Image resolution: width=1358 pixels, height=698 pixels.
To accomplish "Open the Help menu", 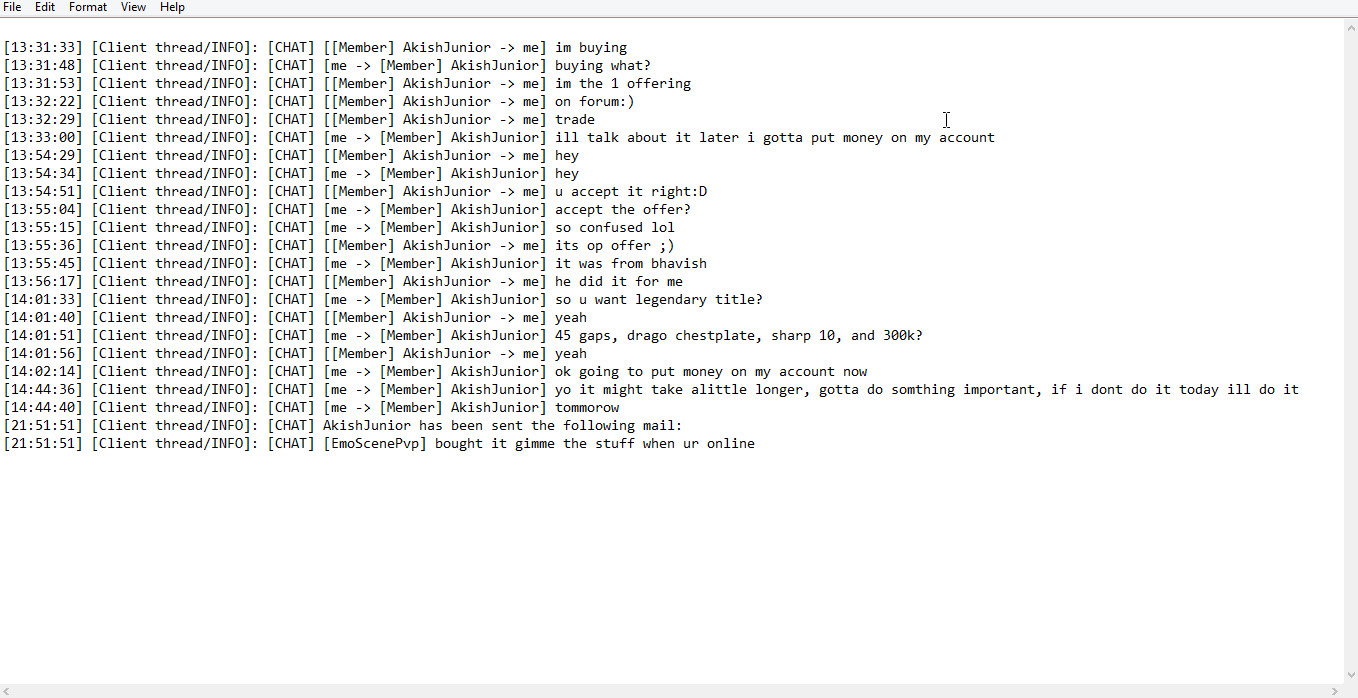I will [172, 7].
